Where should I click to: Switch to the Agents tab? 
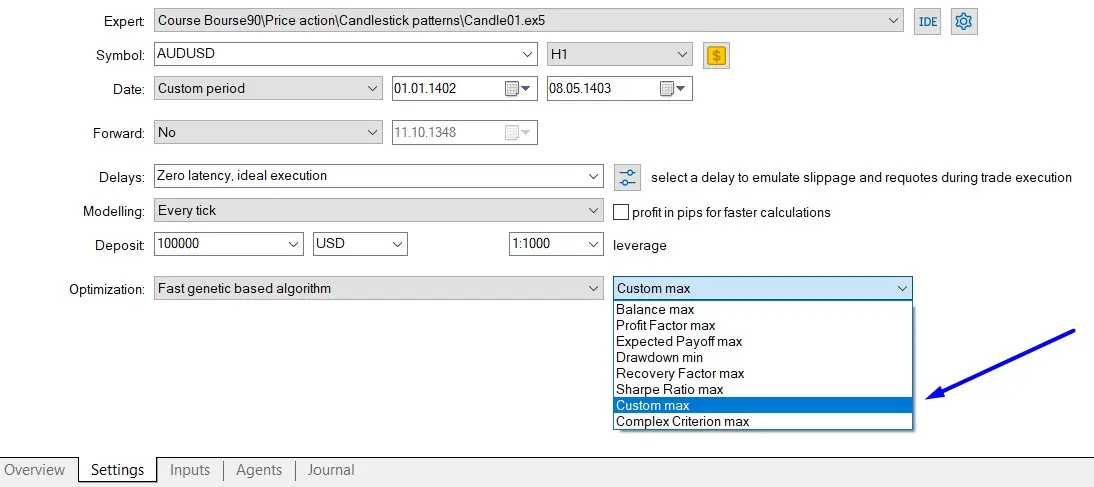tap(259, 470)
